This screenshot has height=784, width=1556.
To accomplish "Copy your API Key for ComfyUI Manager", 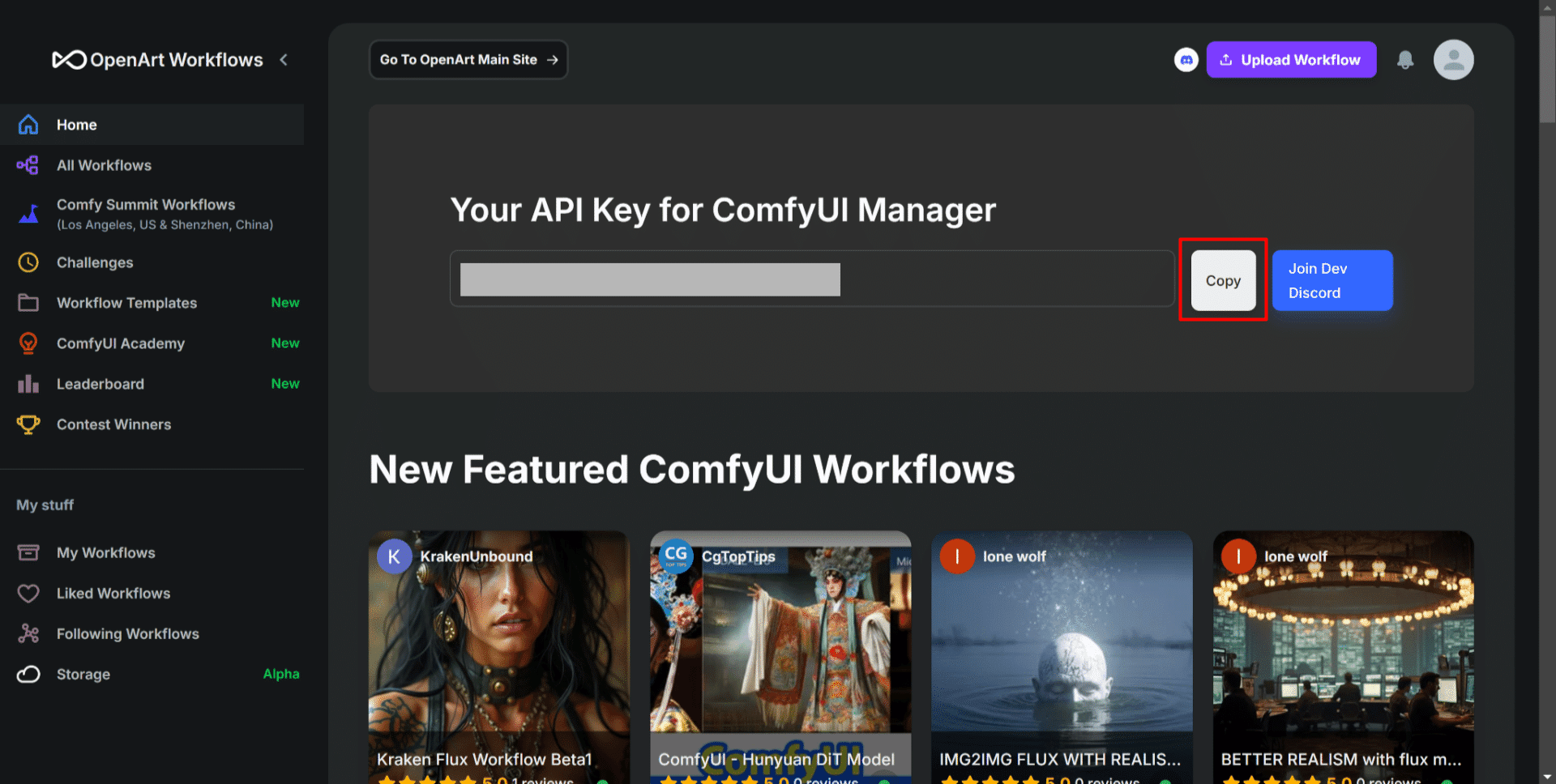I will [x=1222, y=280].
